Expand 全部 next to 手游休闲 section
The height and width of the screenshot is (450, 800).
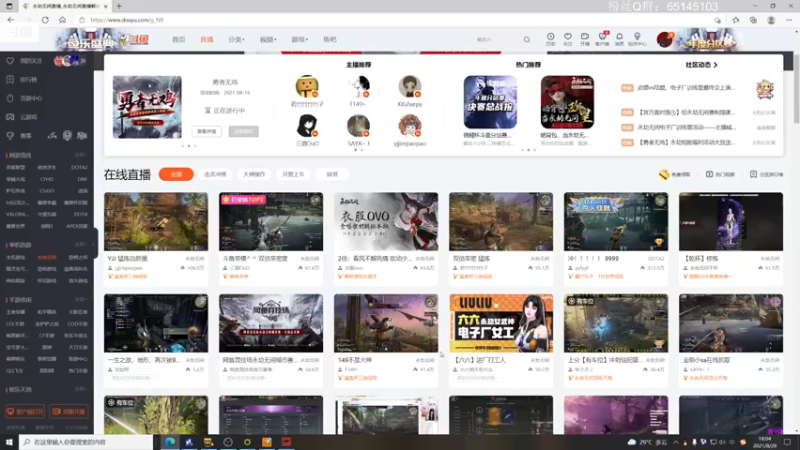tap(81, 299)
